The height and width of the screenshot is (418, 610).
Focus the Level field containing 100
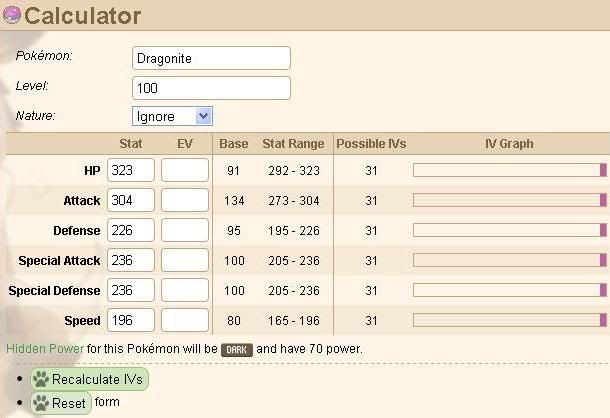(x=211, y=88)
